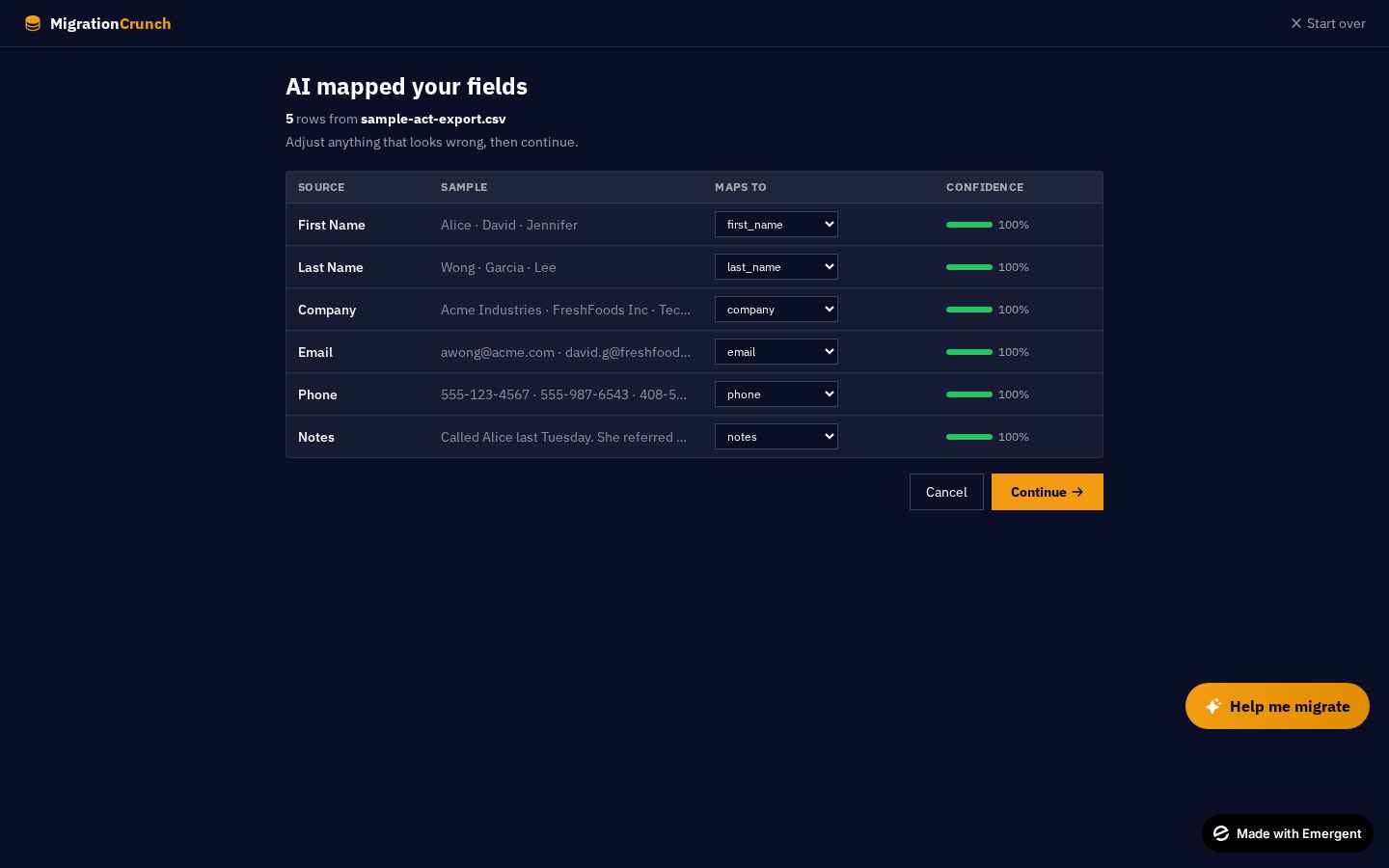Click the Cancel button
Image resolution: width=1389 pixels, height=868 pixels.
[946, 492]
